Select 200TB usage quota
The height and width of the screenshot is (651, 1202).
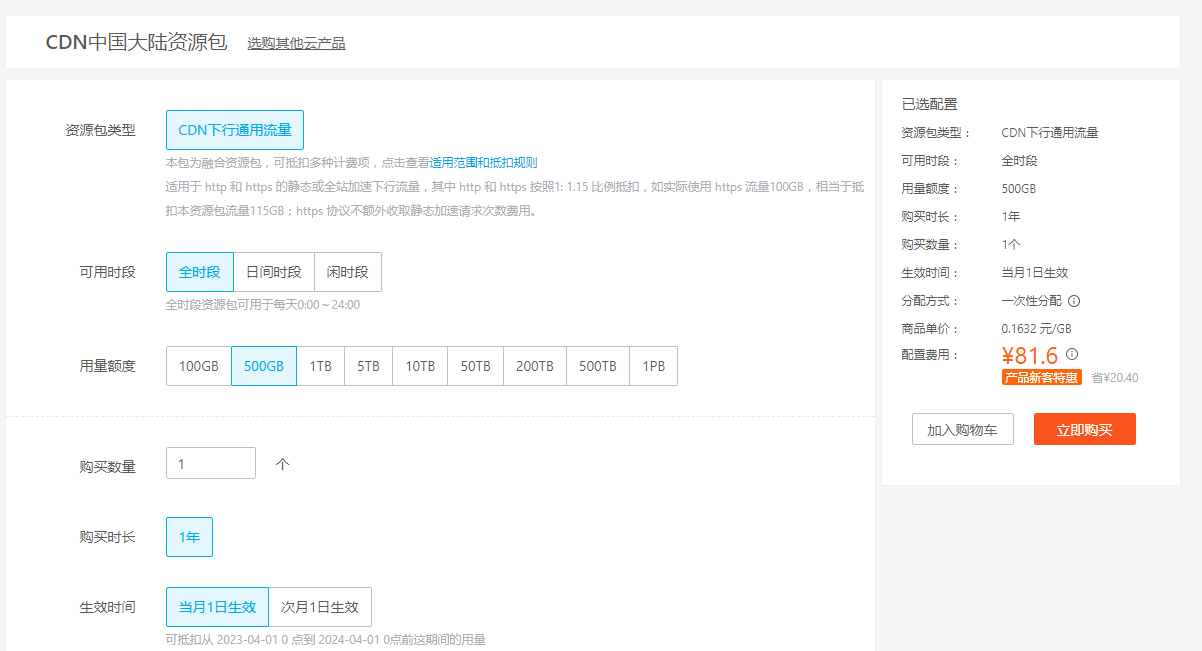(535, 366)
